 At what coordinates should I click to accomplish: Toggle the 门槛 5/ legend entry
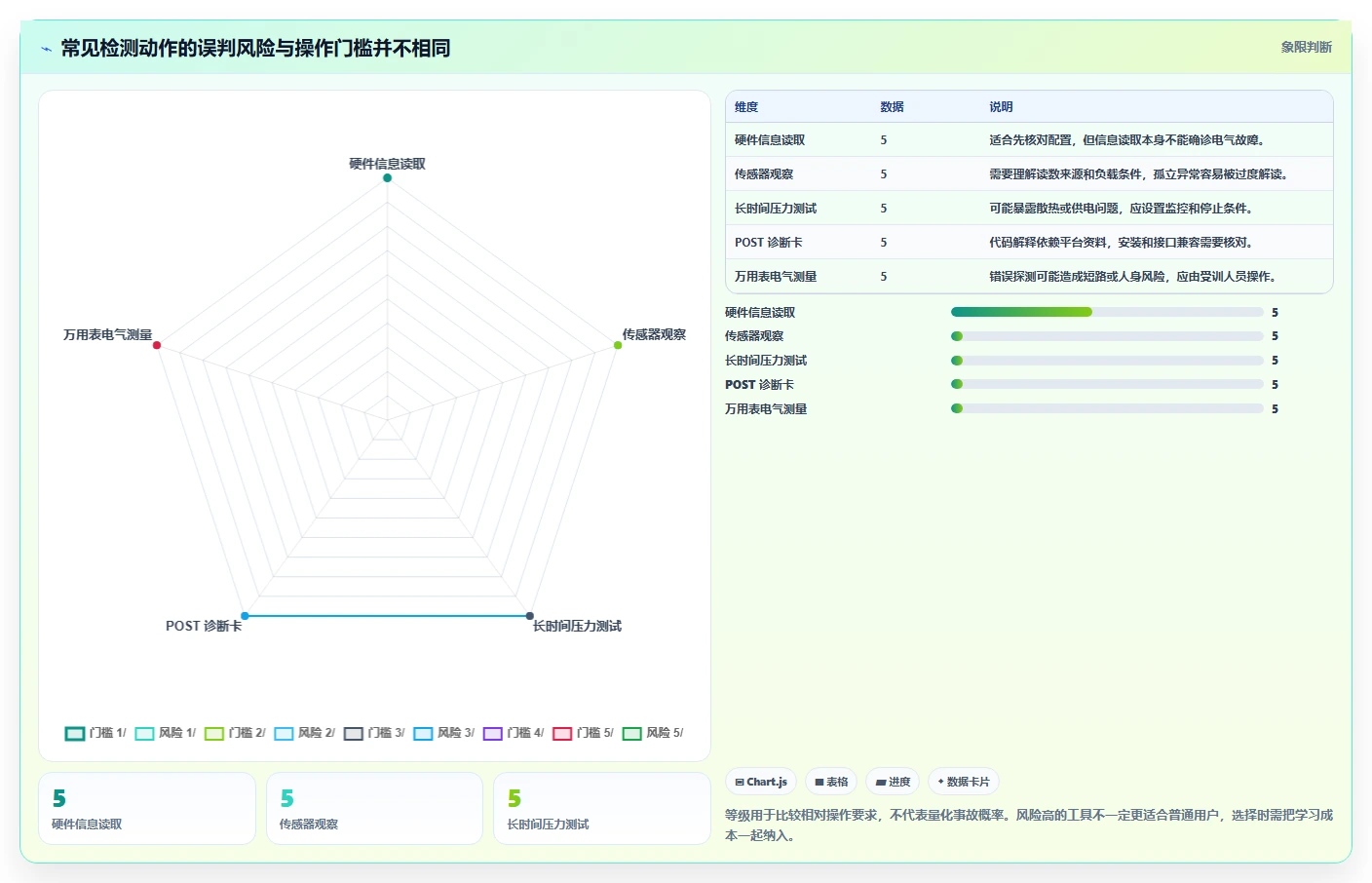583,733
